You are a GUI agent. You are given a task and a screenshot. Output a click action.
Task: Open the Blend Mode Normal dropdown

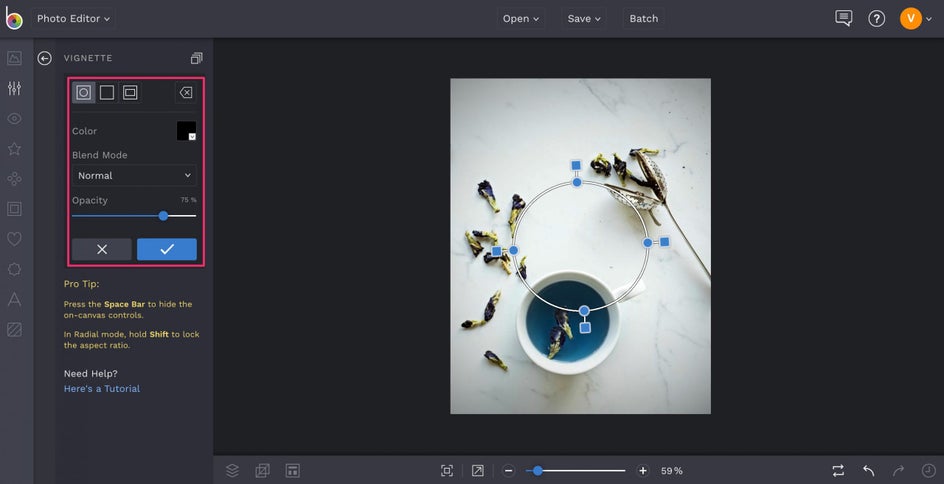[134, 176]
